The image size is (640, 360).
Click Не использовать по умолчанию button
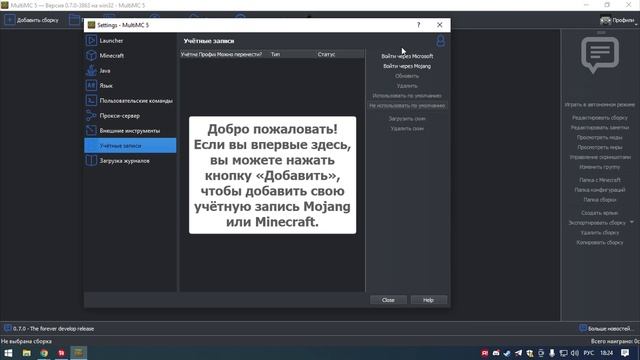click(407, 105)
